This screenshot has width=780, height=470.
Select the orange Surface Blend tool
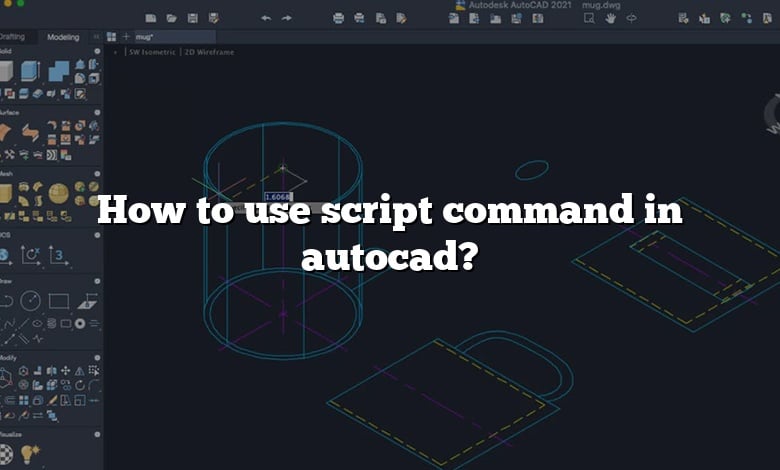point(30,133)
